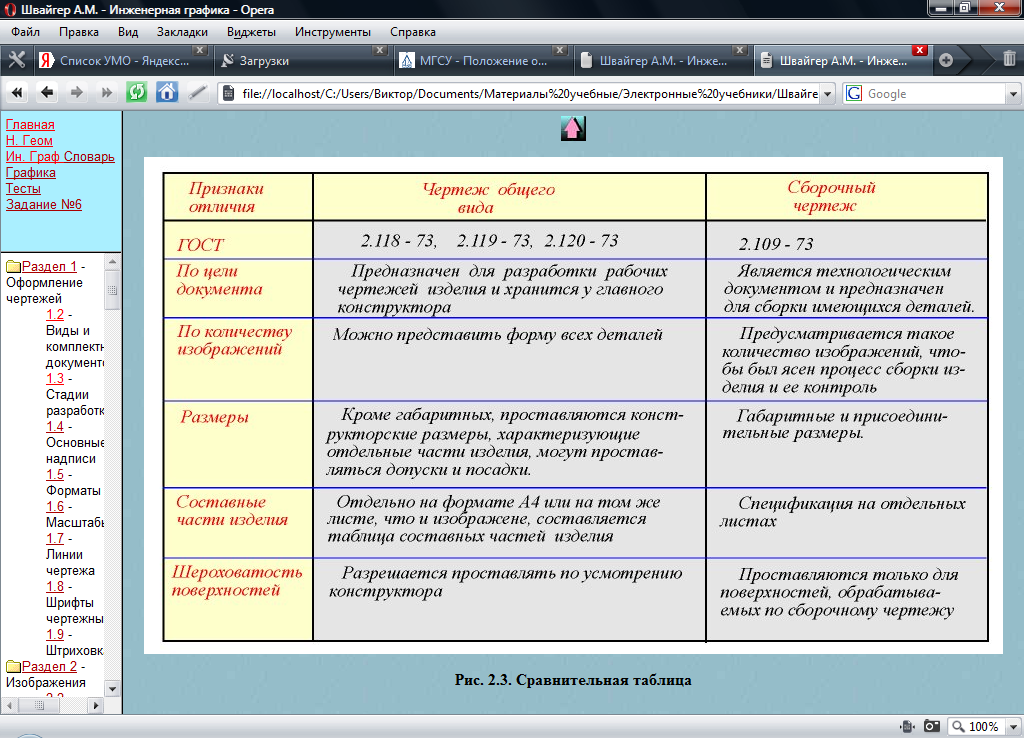Click the Рис. 2.3. Сравнительная таблица caption

click(x=573, y=680)
